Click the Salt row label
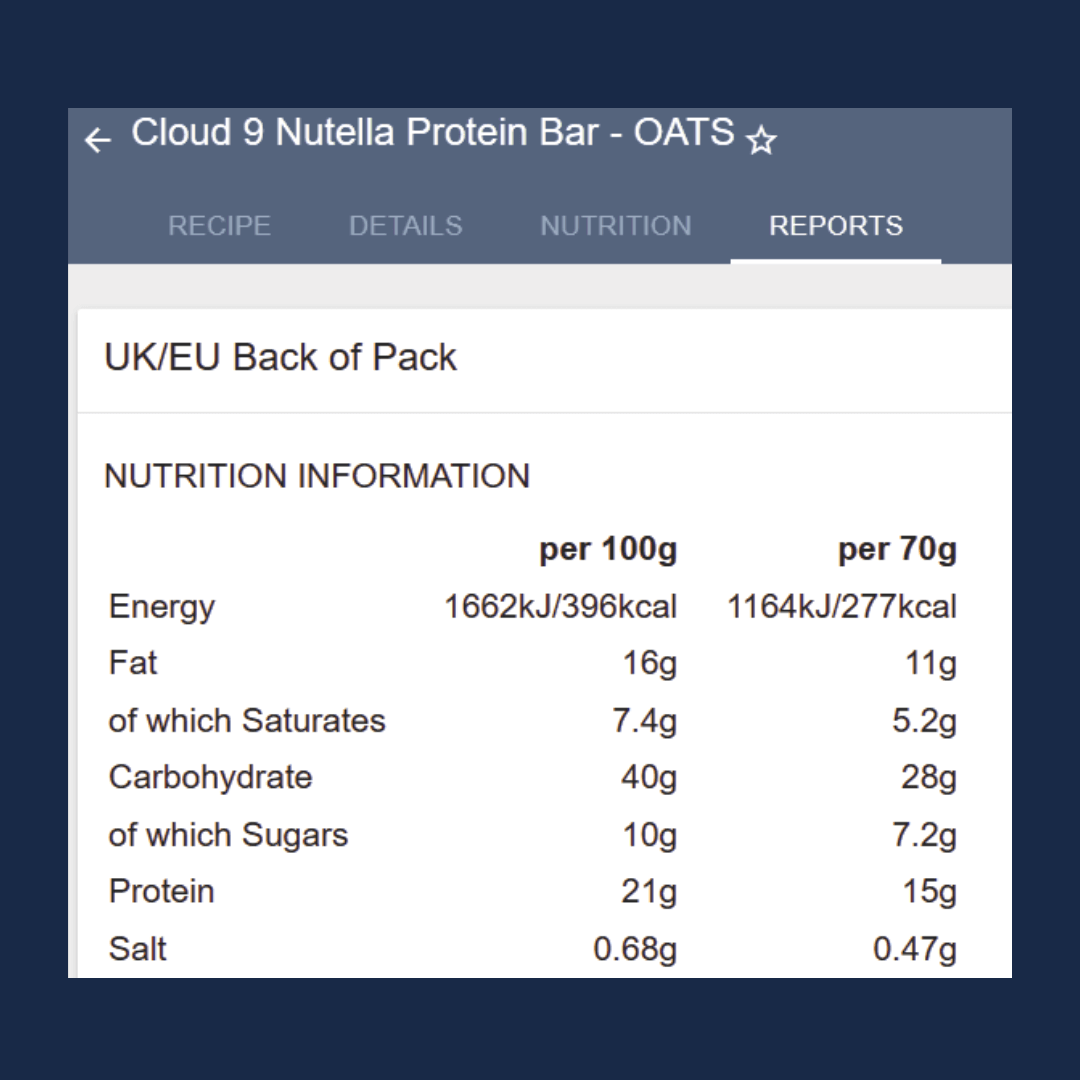 coord(138,948)
